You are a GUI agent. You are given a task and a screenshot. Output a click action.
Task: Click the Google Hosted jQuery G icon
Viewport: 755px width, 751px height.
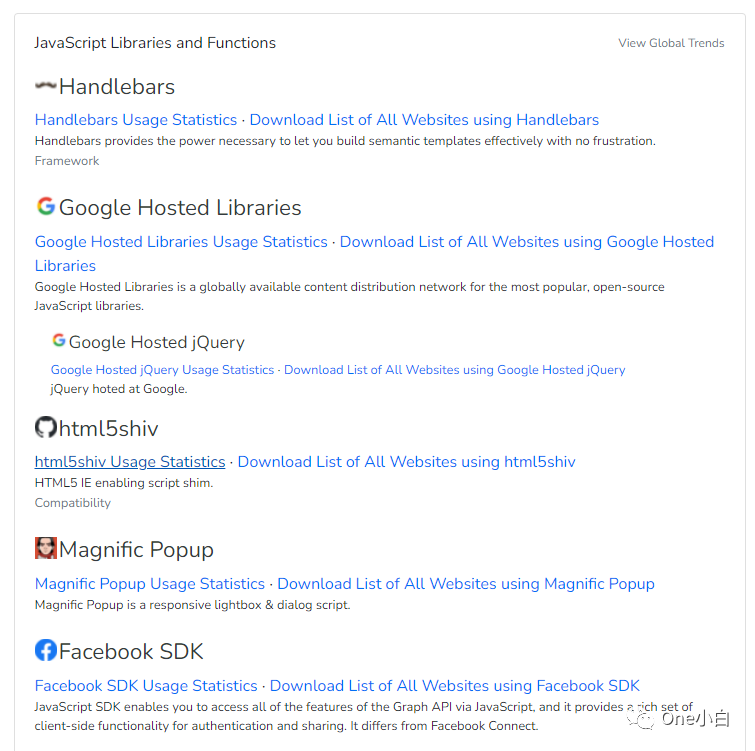(59, 341)
